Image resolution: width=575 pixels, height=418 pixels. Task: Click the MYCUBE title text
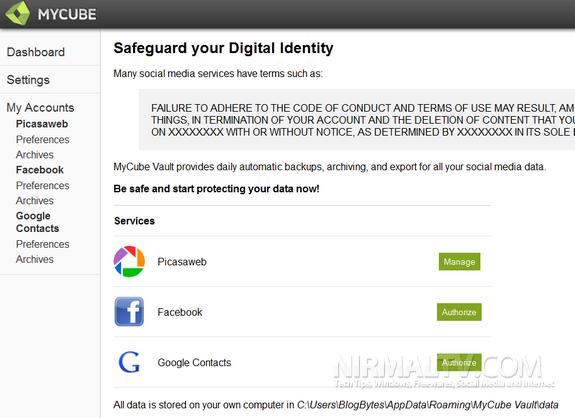pyautogui.click(x=67, y=14)
